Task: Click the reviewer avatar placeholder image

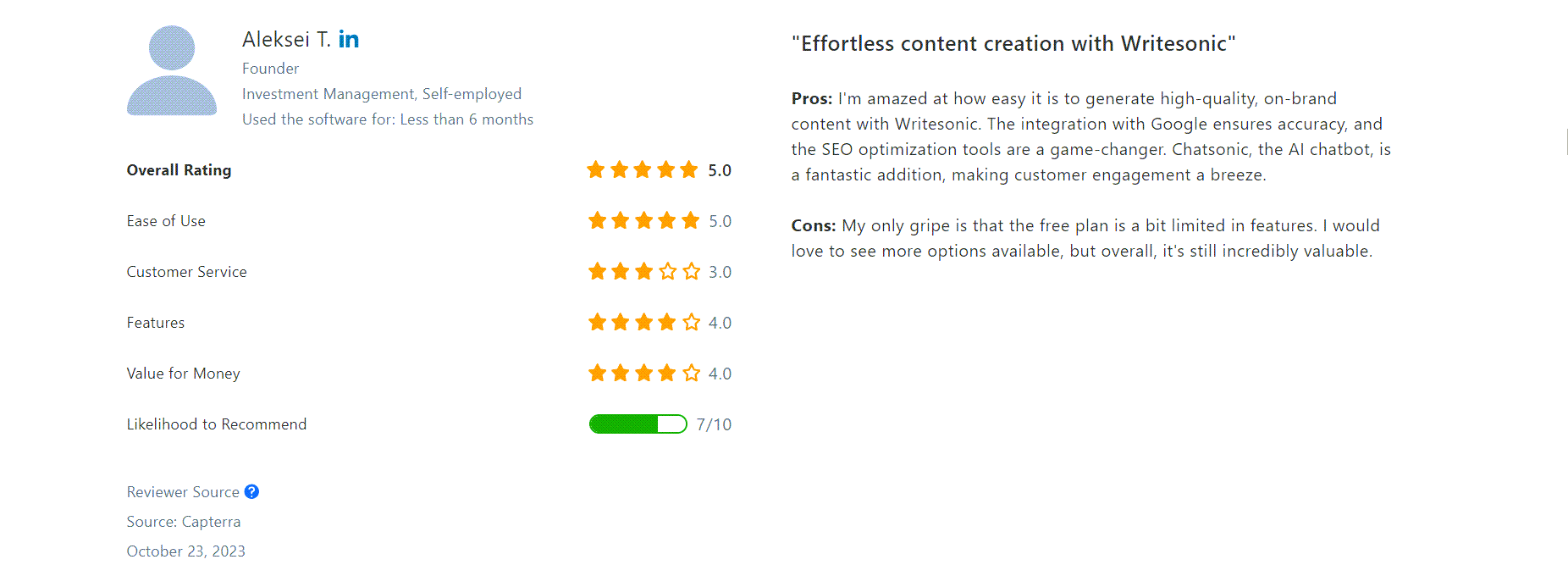Action: (172, 70)
